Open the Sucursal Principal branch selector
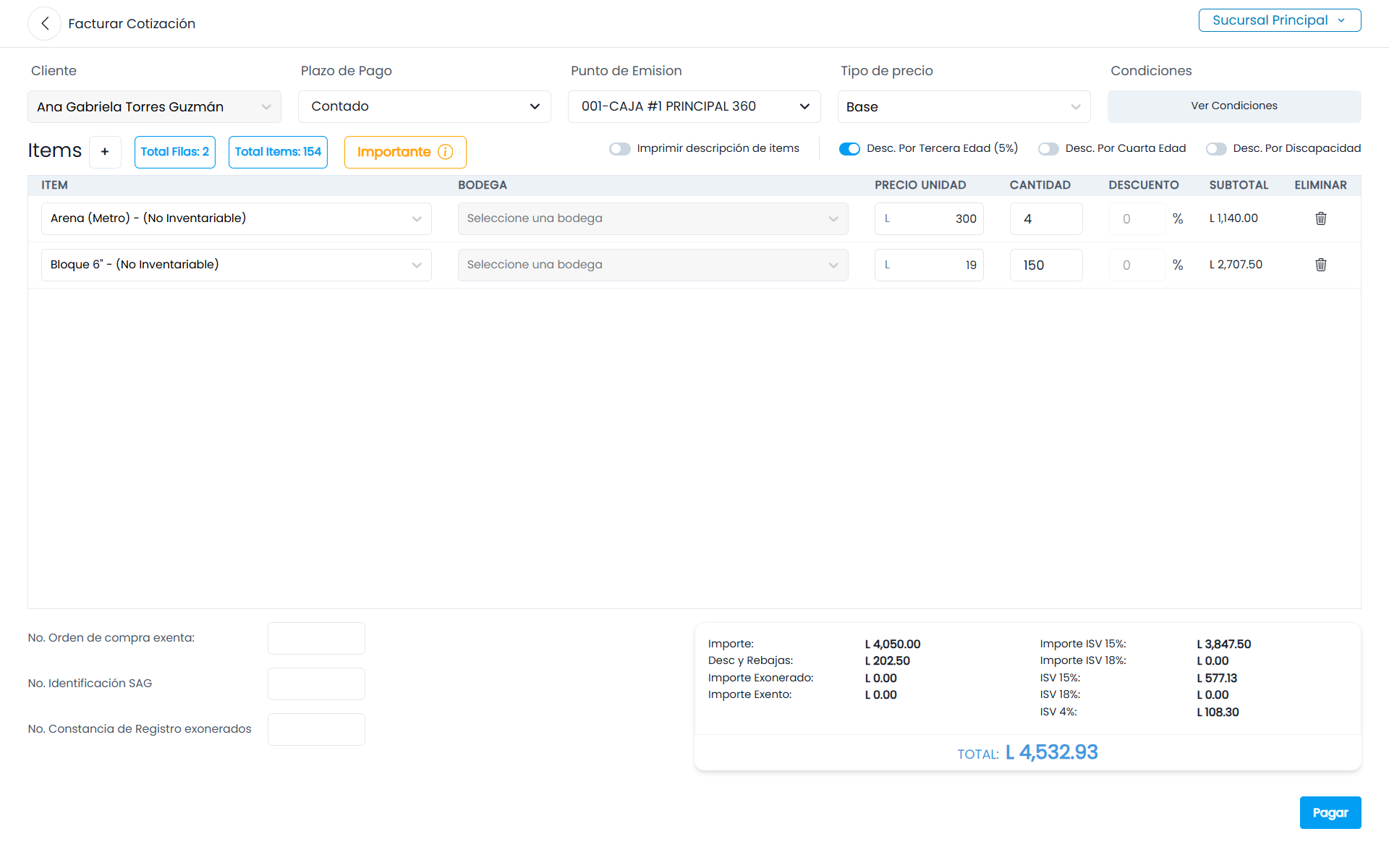 point(1279,20)
